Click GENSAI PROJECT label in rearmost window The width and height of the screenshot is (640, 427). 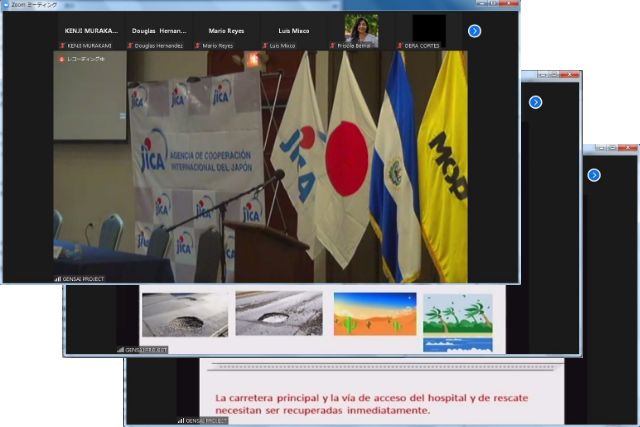click(x=207, y=420)
